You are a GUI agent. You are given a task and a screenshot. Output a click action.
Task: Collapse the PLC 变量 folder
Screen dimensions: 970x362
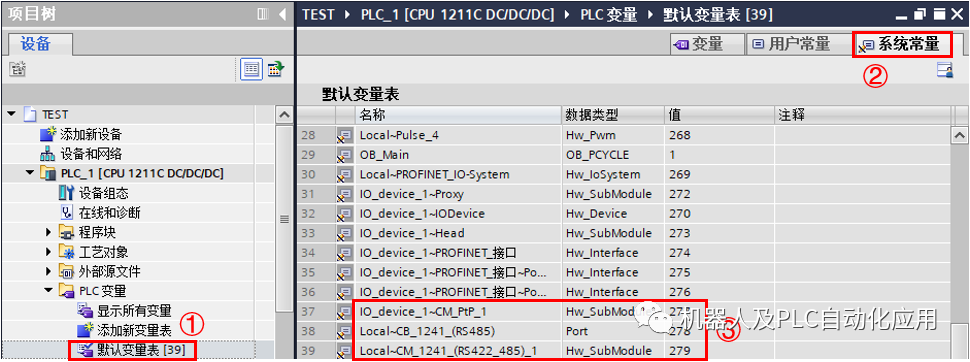48,290
